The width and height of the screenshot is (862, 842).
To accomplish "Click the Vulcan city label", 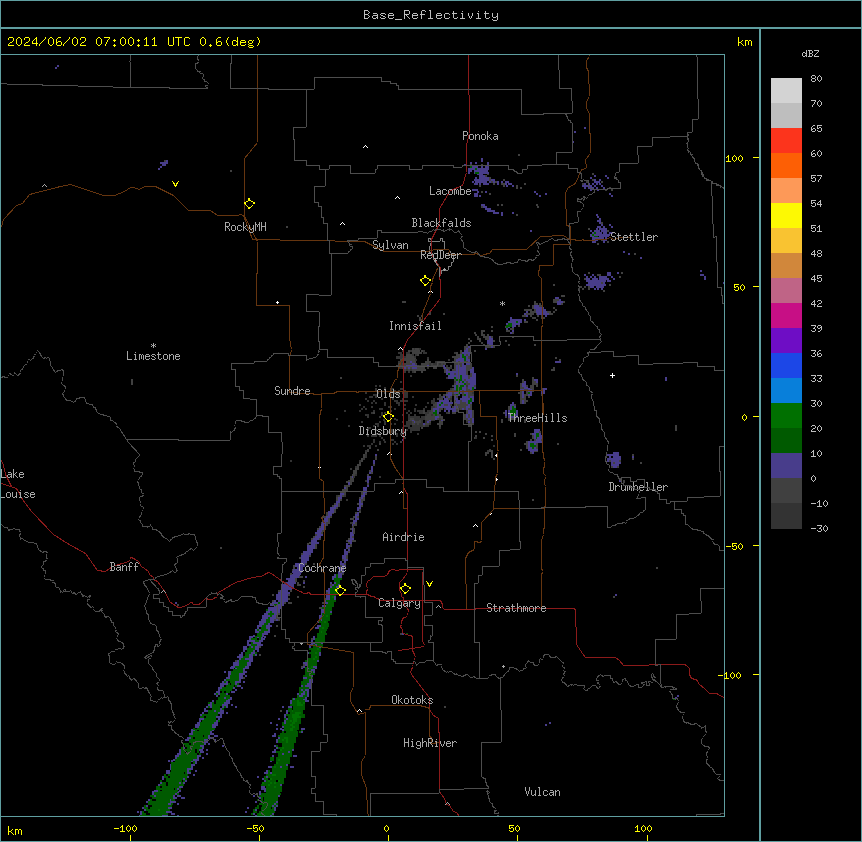I will [x=543, y=792].
